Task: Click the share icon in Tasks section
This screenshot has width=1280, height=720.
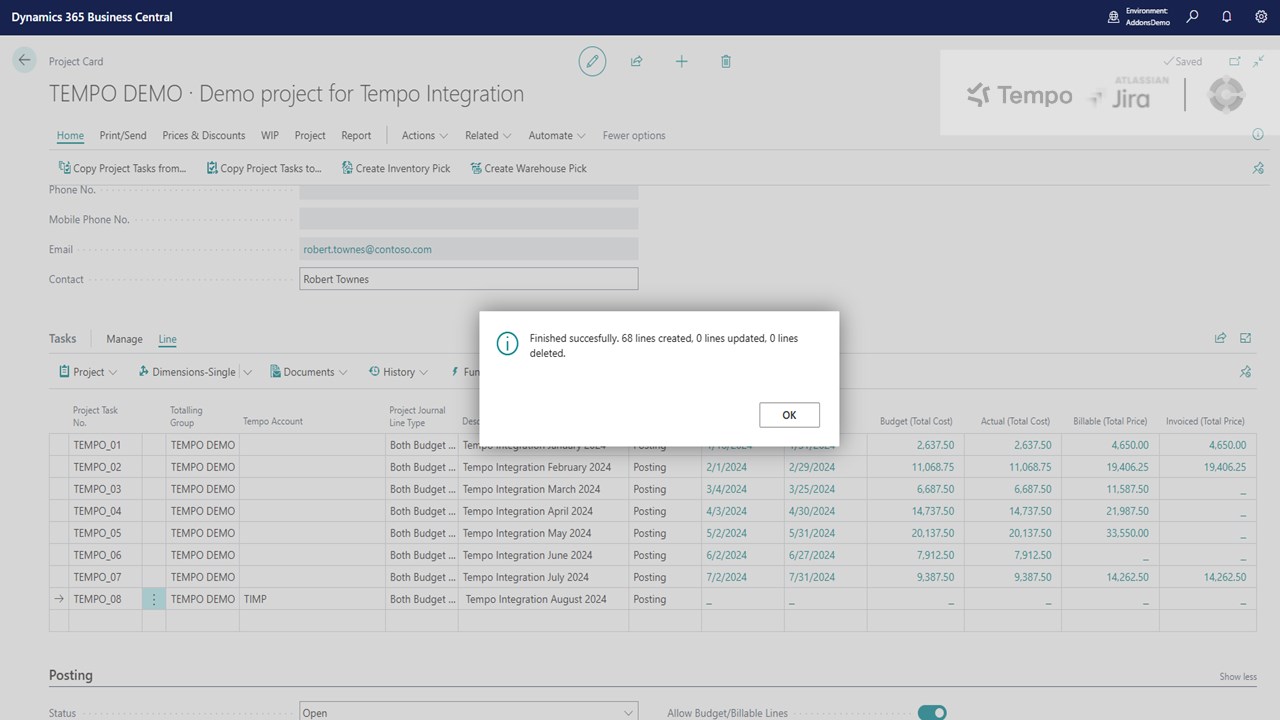Action: (1220, 338)
